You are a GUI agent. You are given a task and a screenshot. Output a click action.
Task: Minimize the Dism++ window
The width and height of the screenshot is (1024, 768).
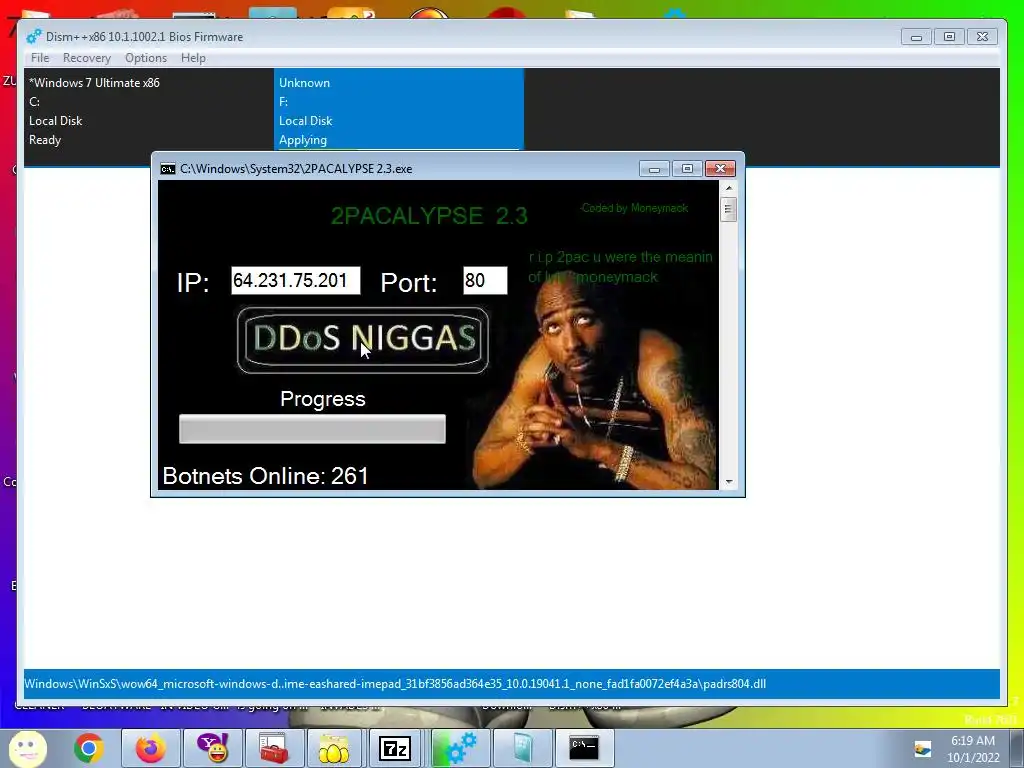[916, 37]
